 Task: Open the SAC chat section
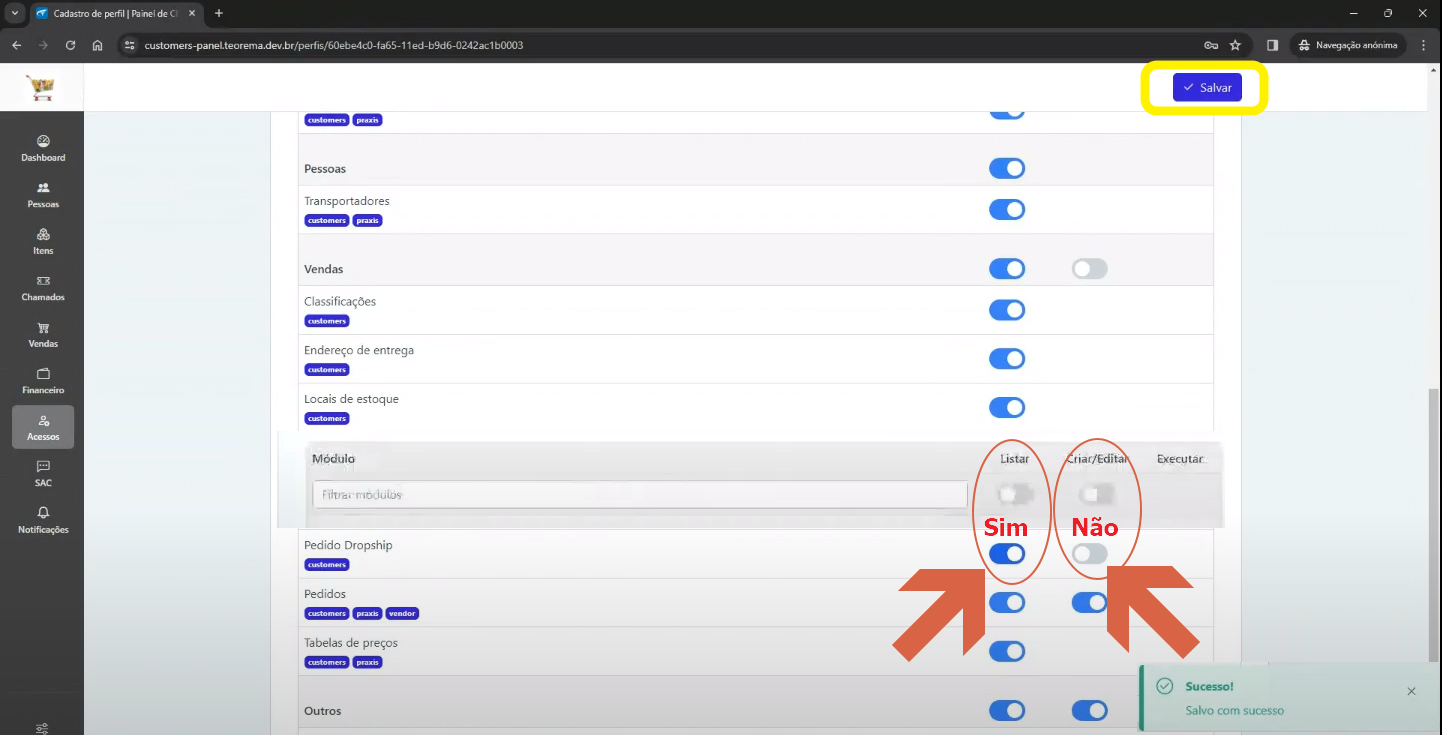coord(43,474)
